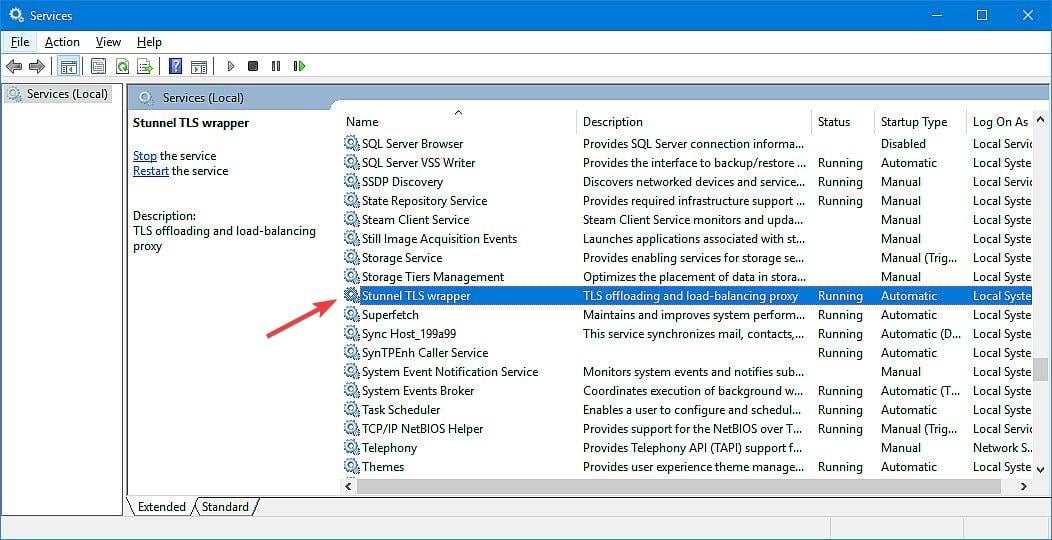The width and height of the screenshot is (1052, 540).
Task: Sort by the Startup Type column header
Action: coord(920,121)
